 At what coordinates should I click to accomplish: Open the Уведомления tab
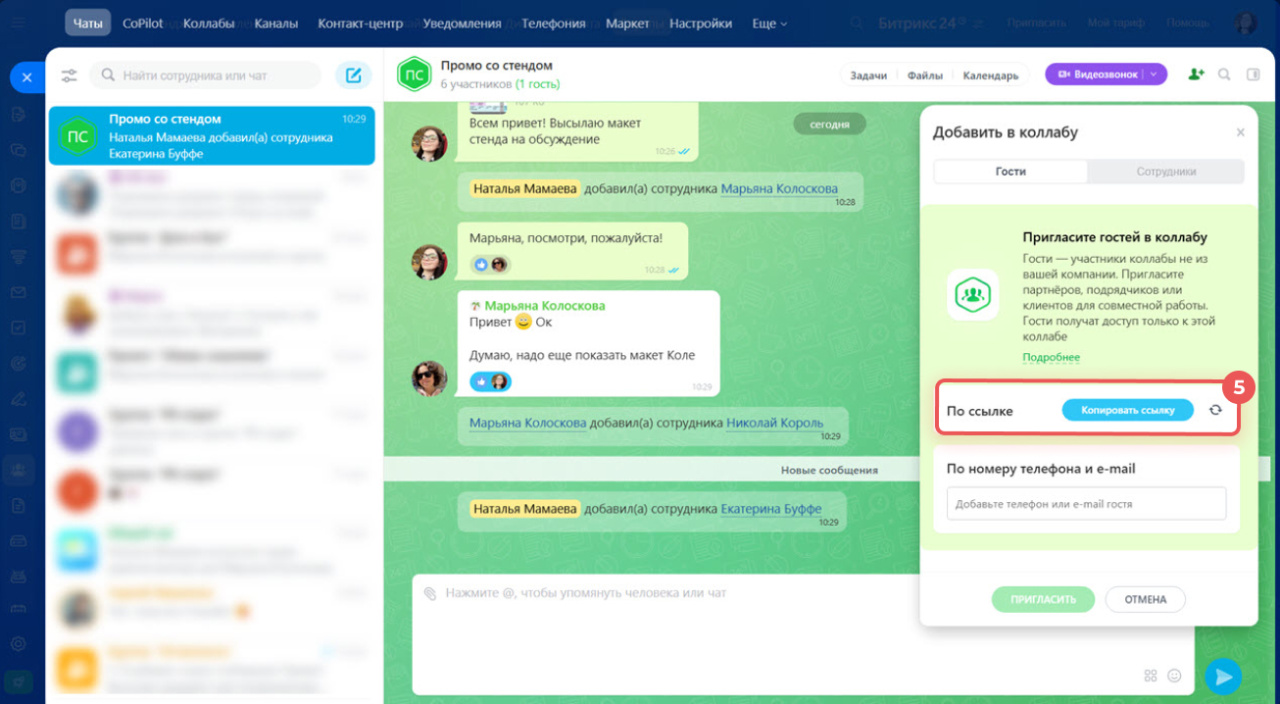[x=462, y=23]
